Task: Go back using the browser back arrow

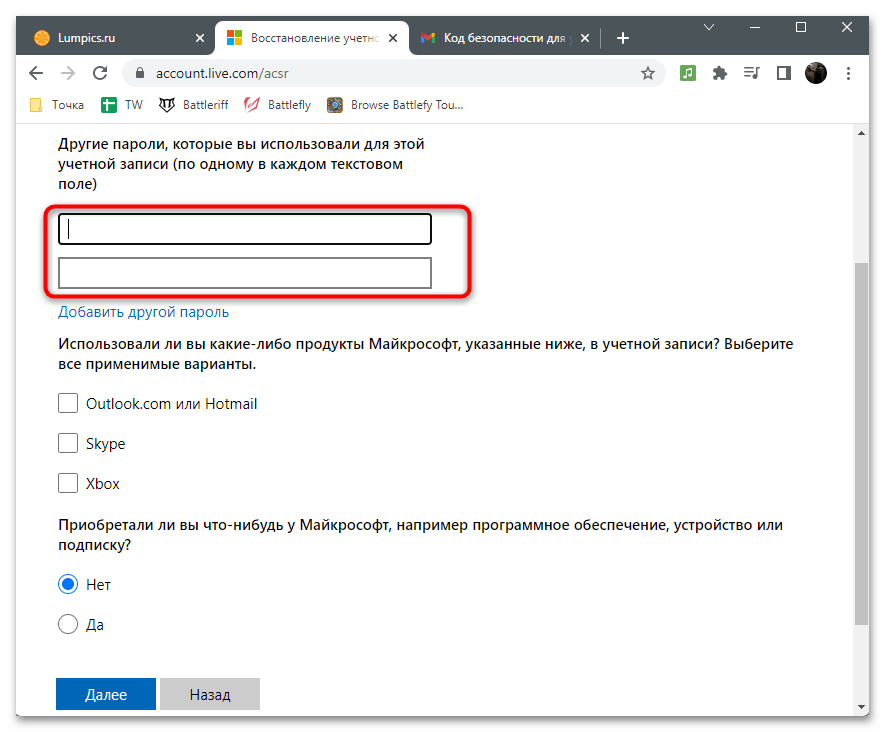Action: tap(36, 73)
